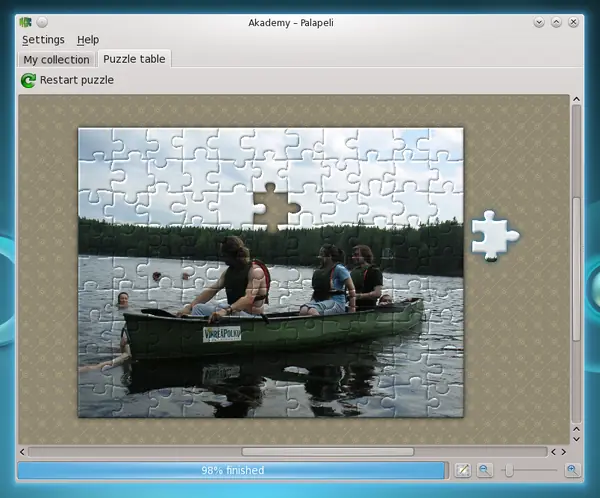Click the vertical scrollbar up arrow

coord(576,100)
